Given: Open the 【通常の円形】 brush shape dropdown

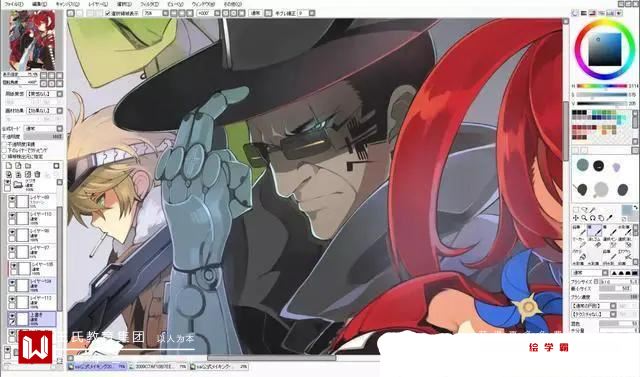Looking at the screenshot, I should 613,306.
